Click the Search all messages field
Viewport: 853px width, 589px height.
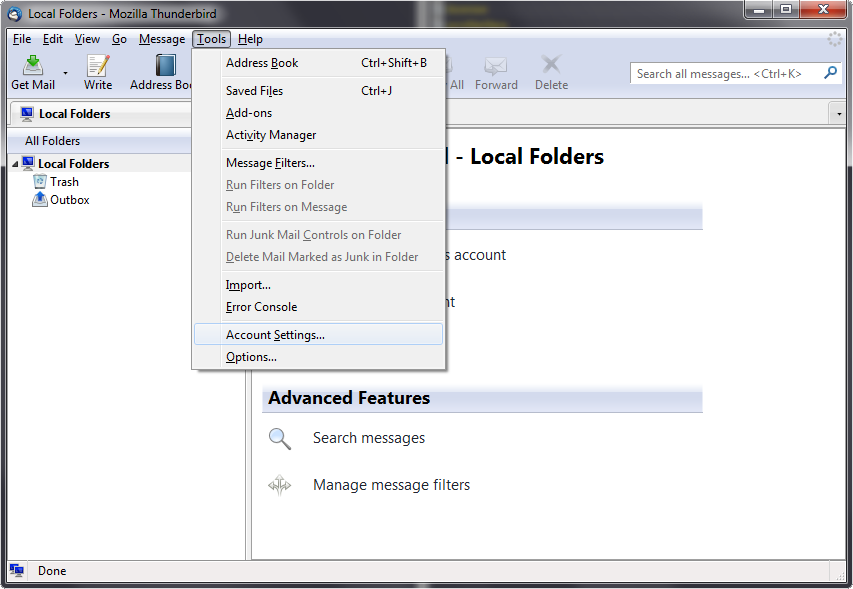725,74
